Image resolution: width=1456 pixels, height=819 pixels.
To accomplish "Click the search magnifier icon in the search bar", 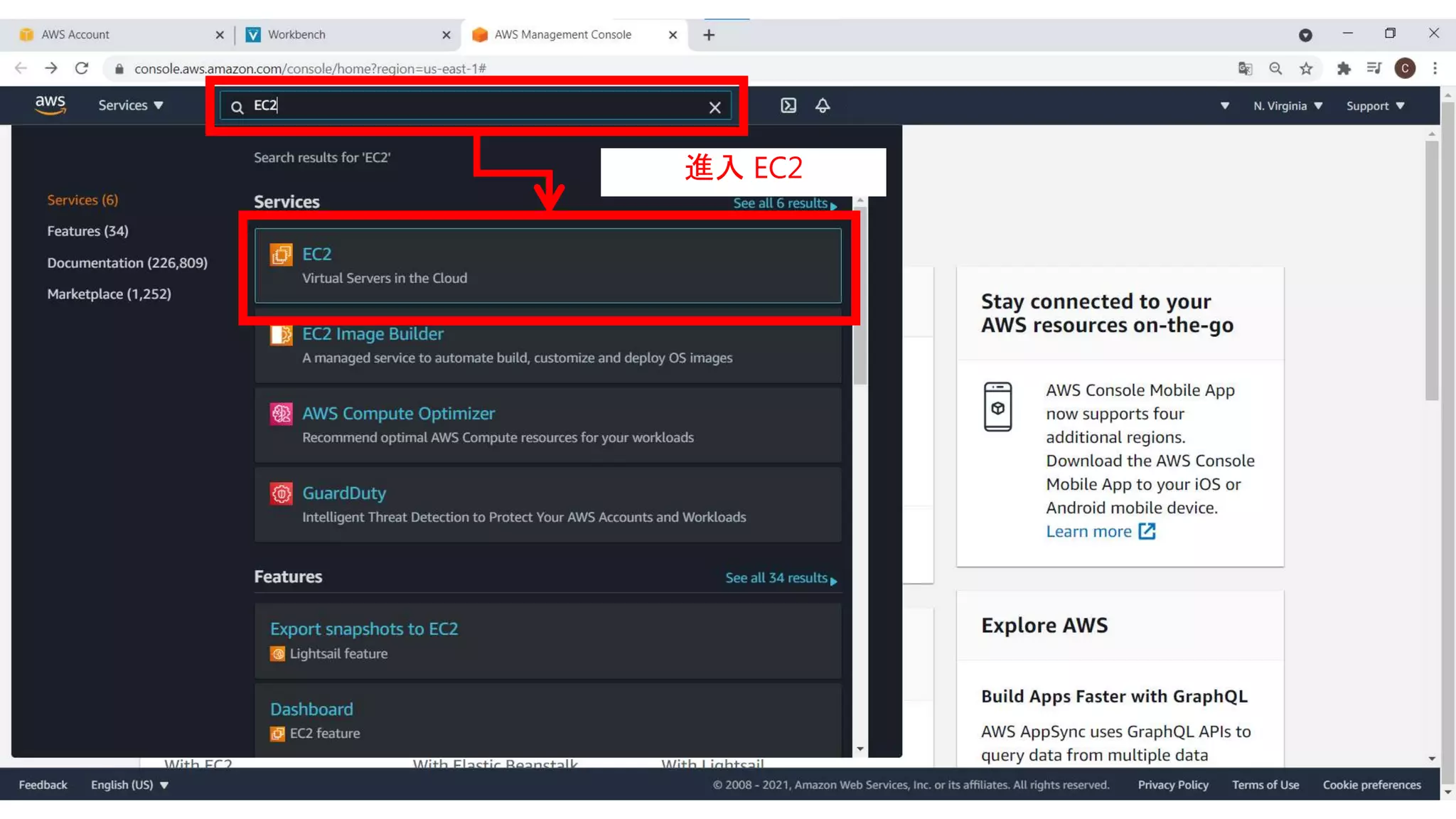I will [x=237, y=107].
